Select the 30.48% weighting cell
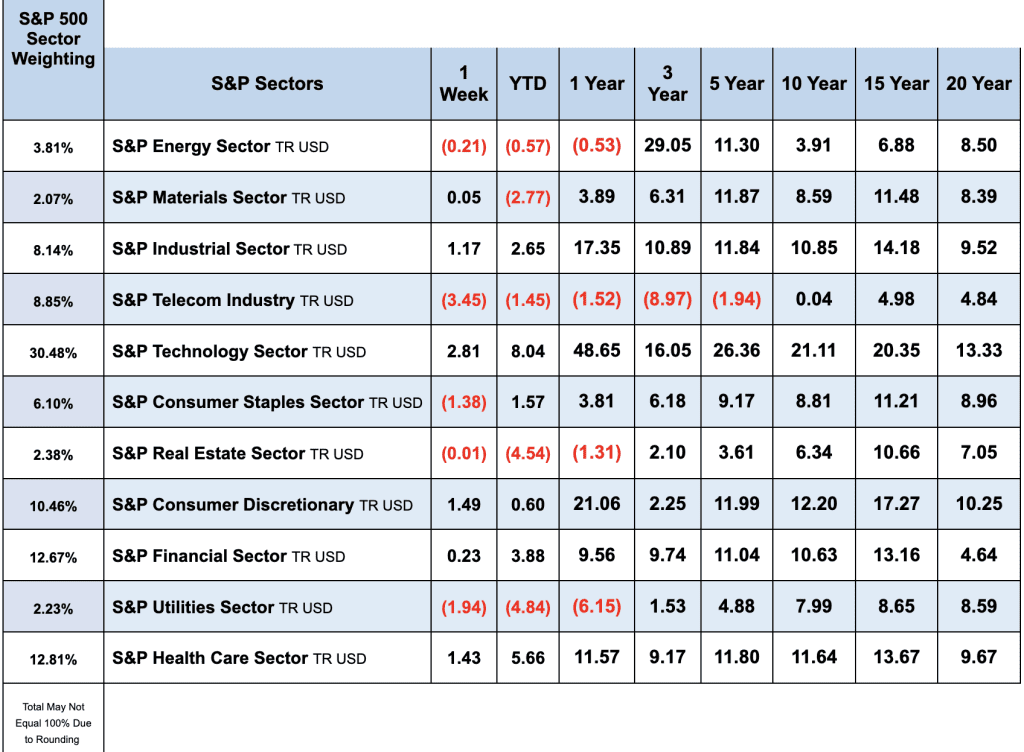The image size is (1024, 752). coord(53,352)
